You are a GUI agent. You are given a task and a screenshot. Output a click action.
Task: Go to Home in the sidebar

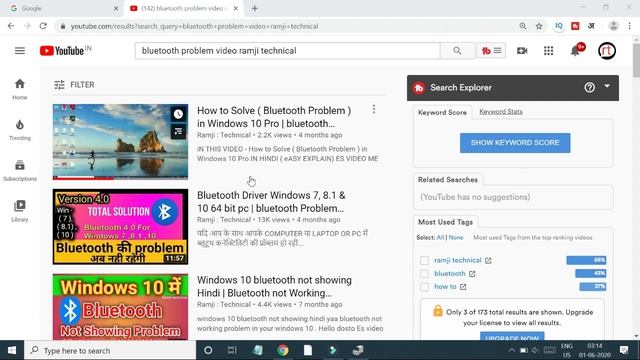(x=20, y=89)
